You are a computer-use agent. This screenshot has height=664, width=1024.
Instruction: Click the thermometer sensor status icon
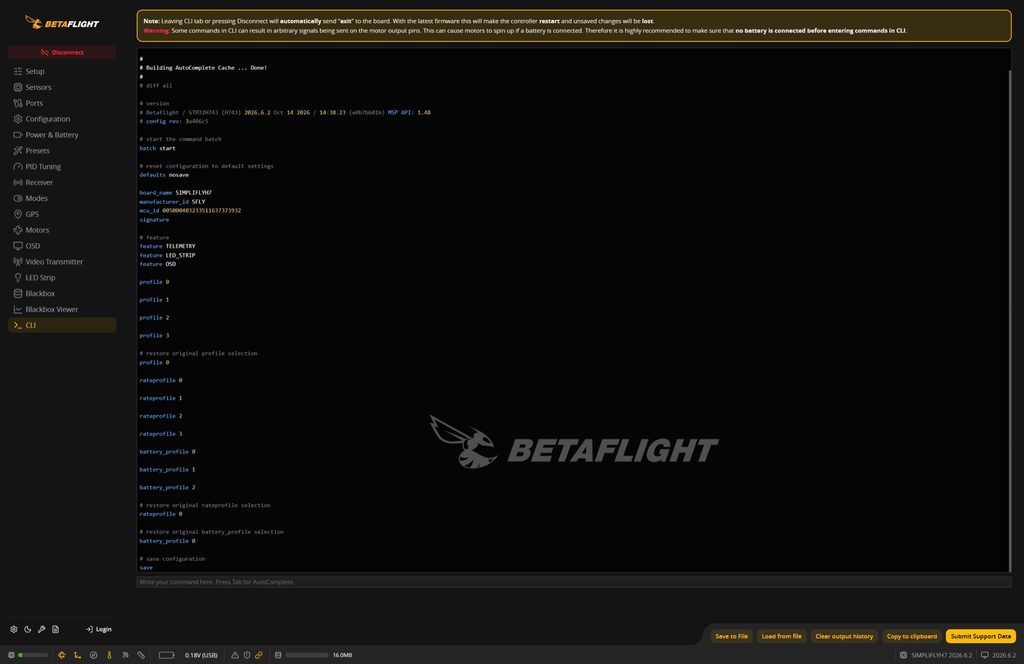coord(109,655)
